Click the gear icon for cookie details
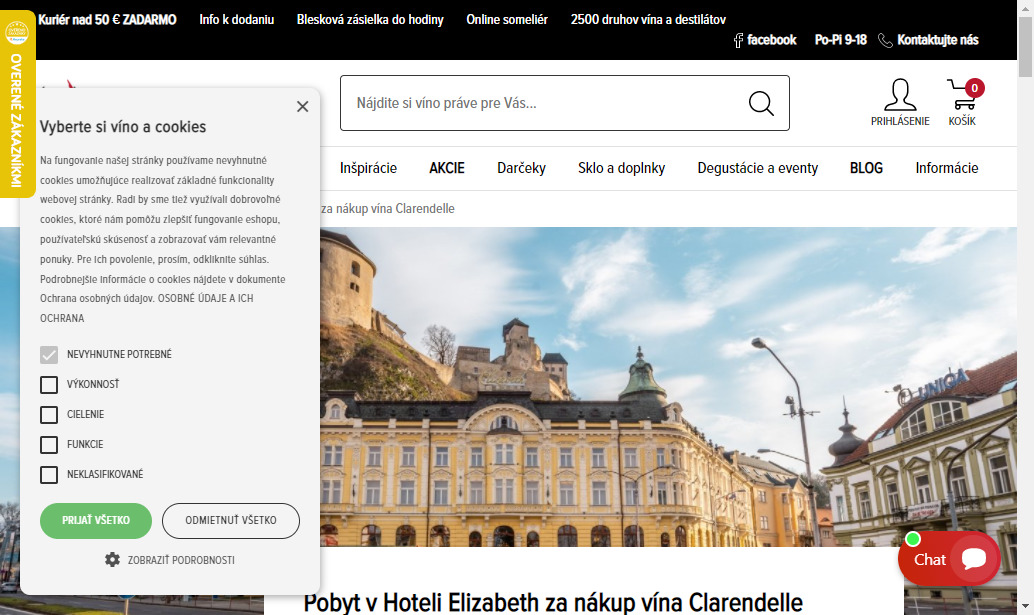The width and height of the screenshot is (1034, 615). pyautogui.click(x=112, y=560)
